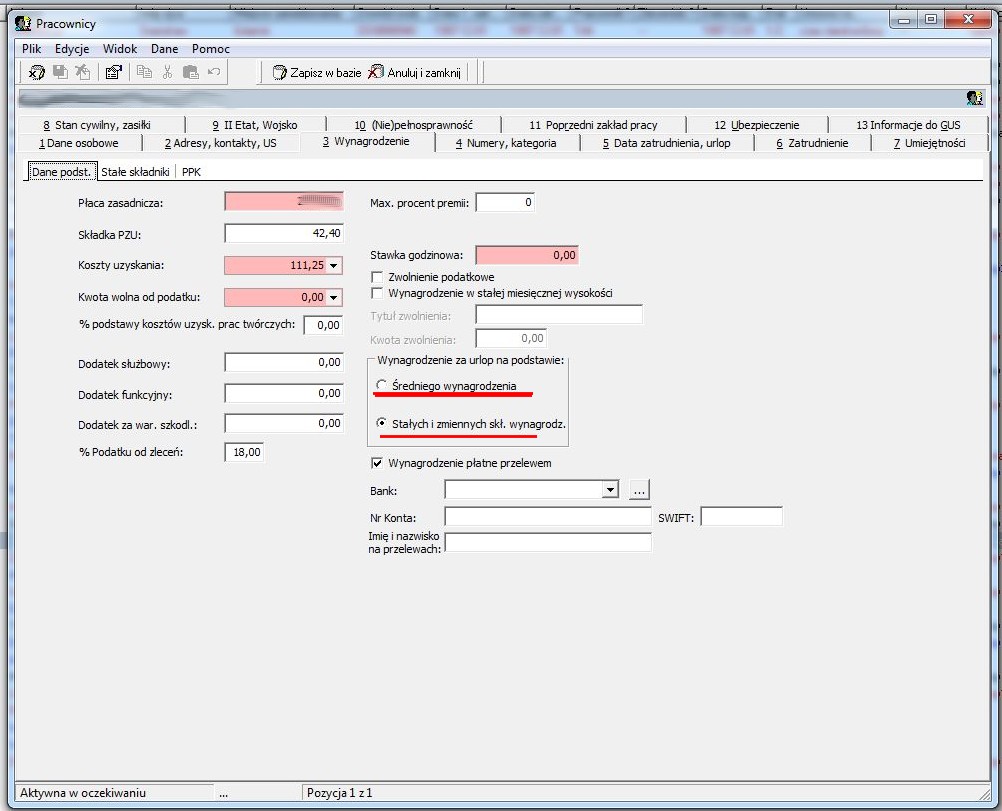1002x811 pixels.
Task: Open the Dane menu
Action: [x=164, y=49]
